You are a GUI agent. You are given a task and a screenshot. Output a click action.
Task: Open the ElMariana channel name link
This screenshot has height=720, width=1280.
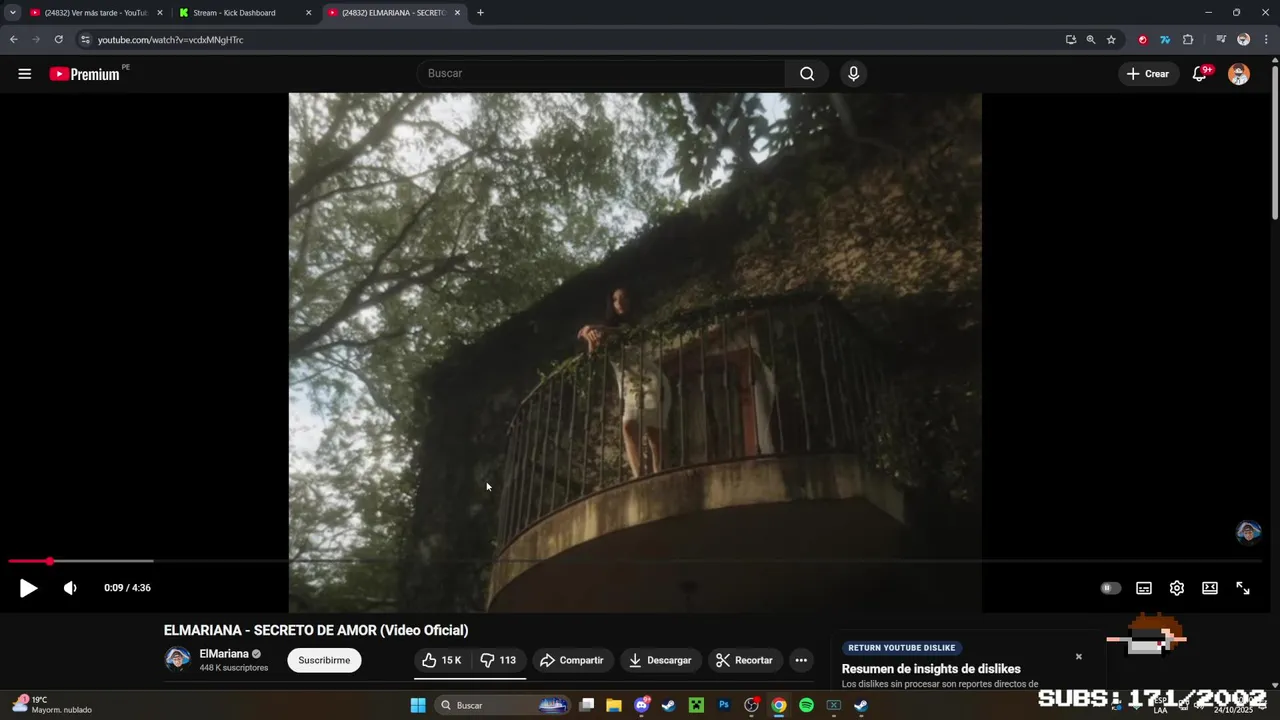[x=224, y=654]
